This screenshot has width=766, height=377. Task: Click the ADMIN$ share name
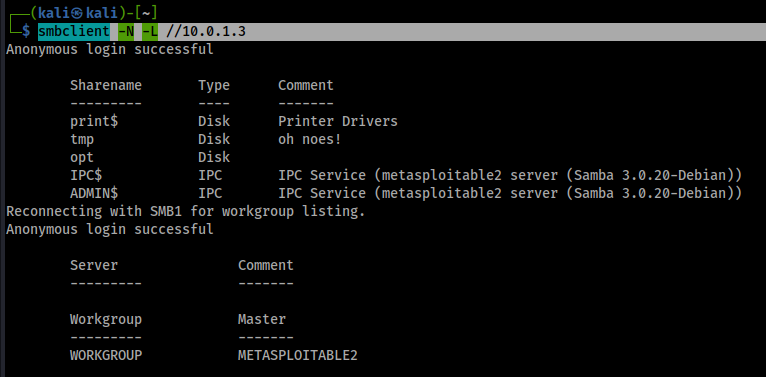(94, 193)
